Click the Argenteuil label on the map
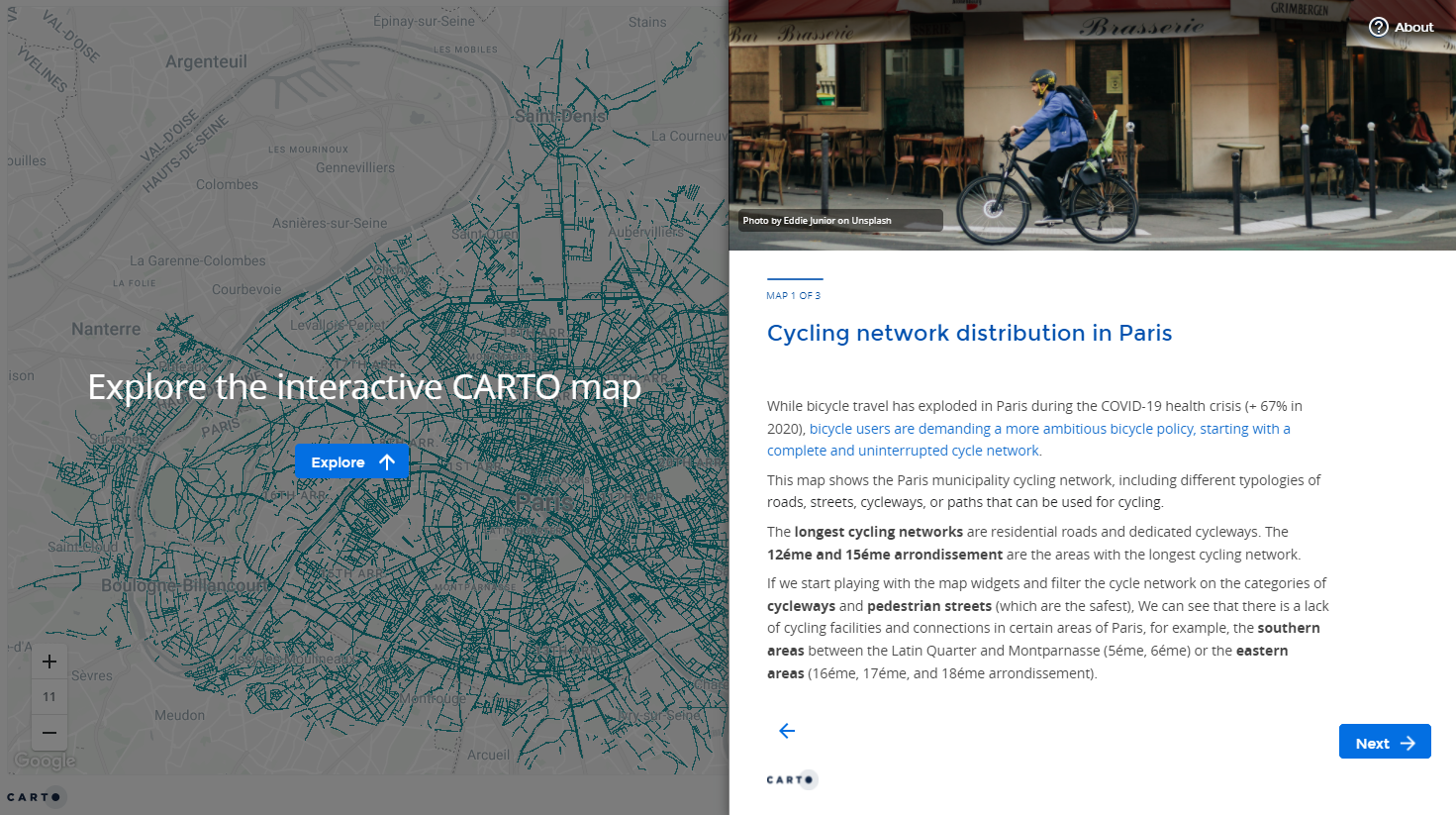The image size is (1456, 815). point(206,61)
